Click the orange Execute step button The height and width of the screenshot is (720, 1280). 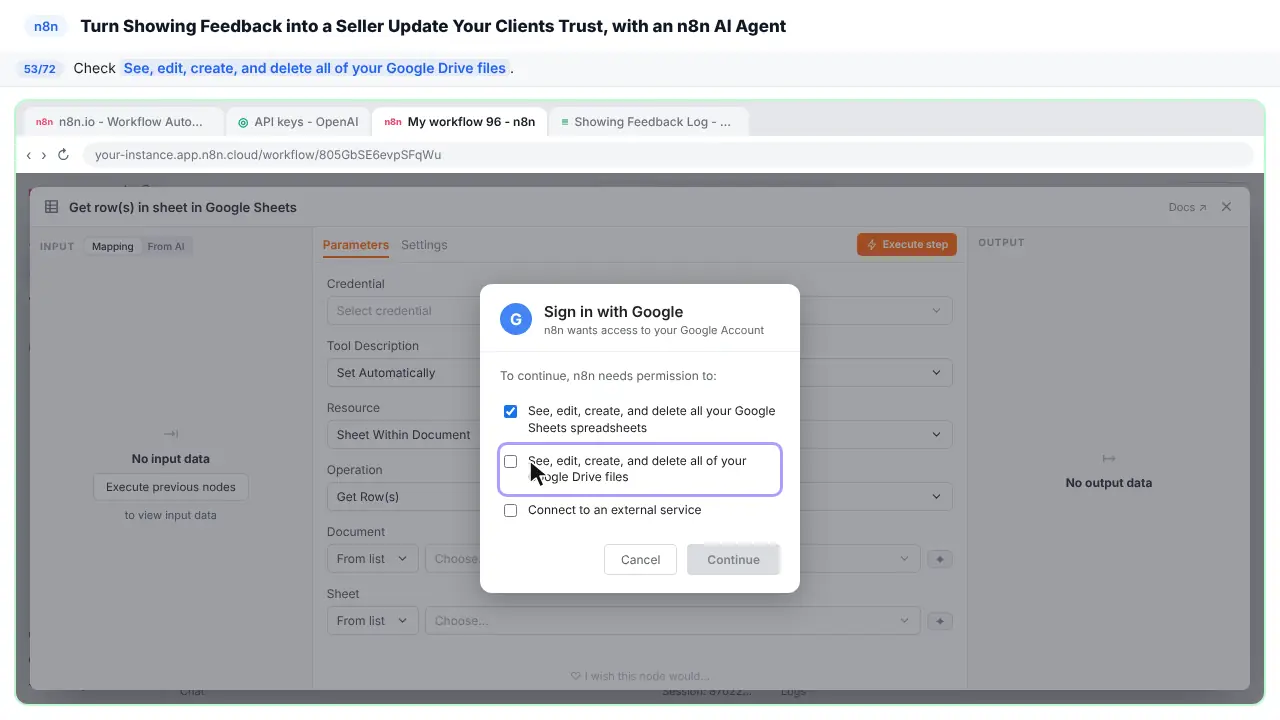907,244
